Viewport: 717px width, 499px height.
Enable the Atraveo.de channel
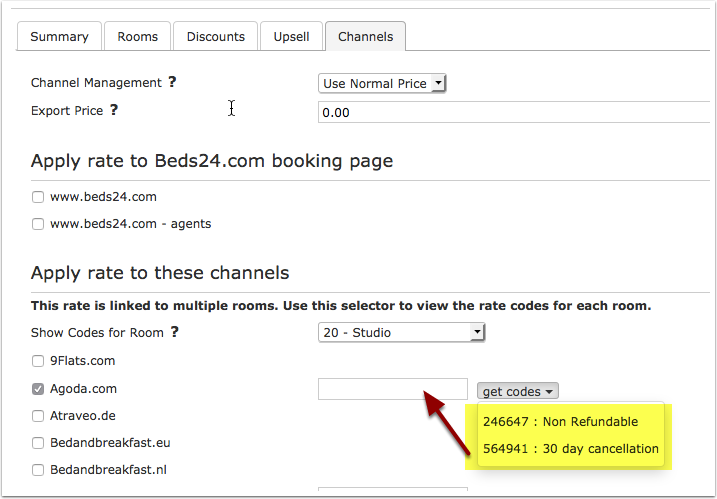click(x=38, y=416)
